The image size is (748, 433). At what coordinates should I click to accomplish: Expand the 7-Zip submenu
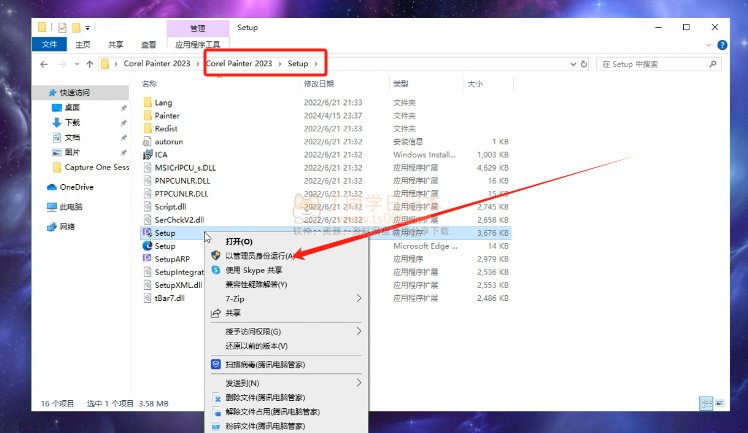[x=286, y=299]
